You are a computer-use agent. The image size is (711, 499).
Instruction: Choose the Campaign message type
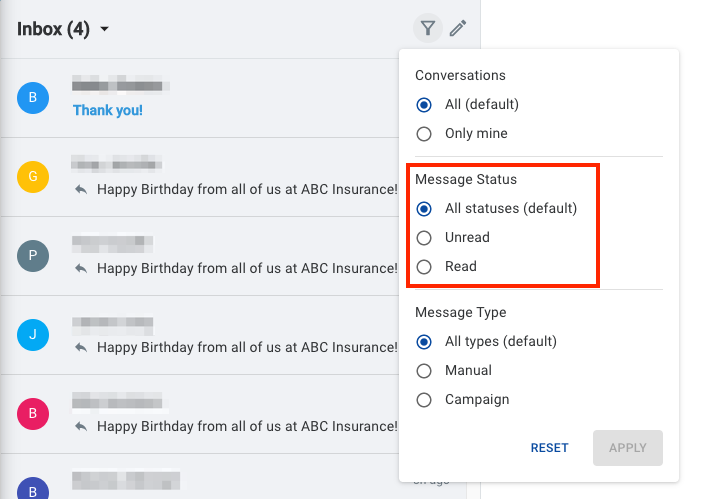(424, 400)
